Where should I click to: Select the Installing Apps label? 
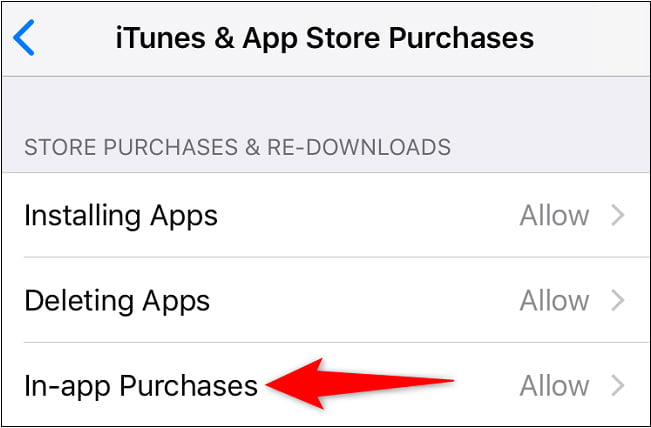(x=121, y=216)
